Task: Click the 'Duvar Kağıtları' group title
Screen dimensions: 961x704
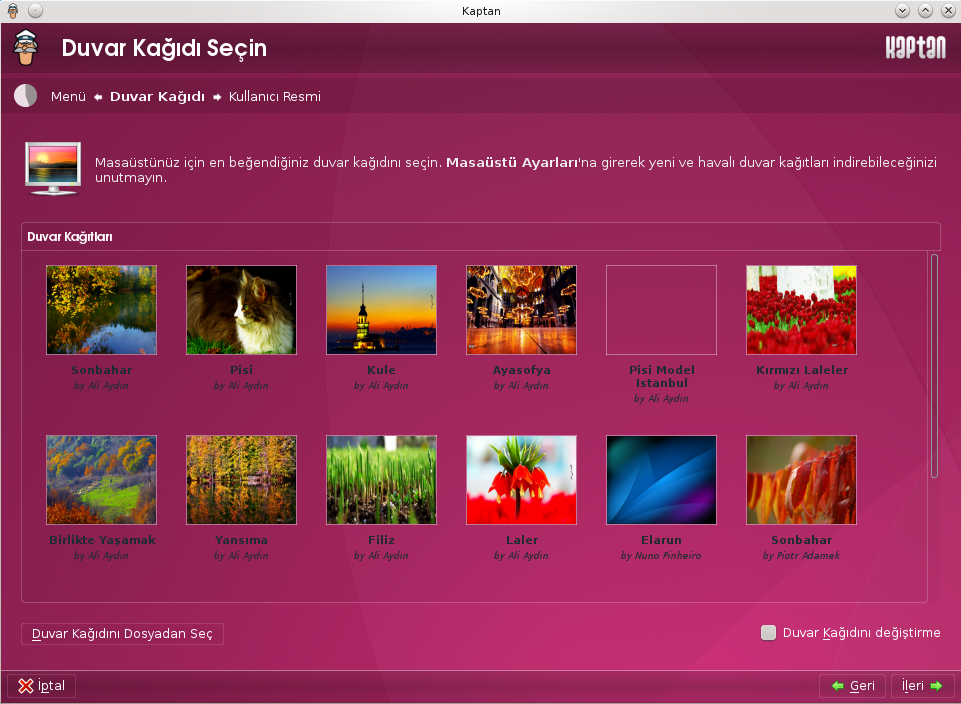Action: pyautogui.click(x=70, y=237)
